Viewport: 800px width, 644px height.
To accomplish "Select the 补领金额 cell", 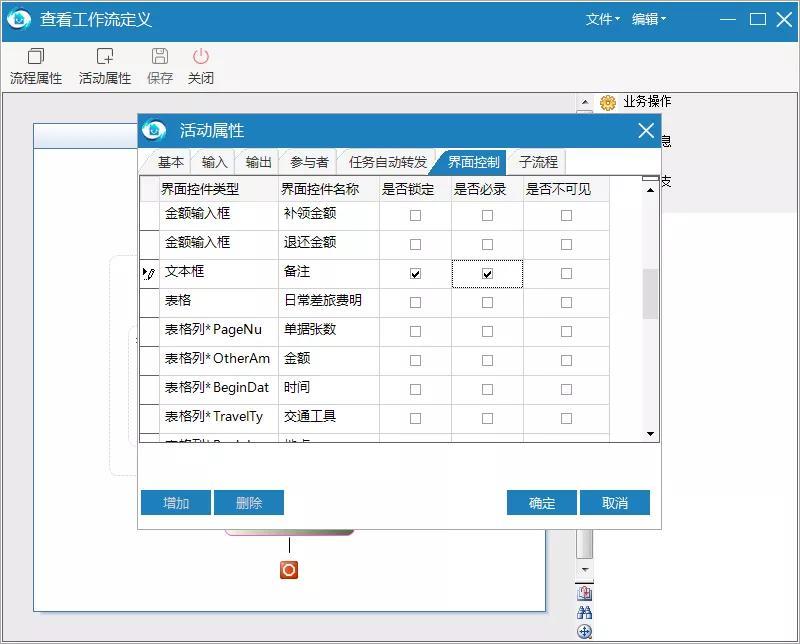I will pyautogui.click(x=329, y=215).
